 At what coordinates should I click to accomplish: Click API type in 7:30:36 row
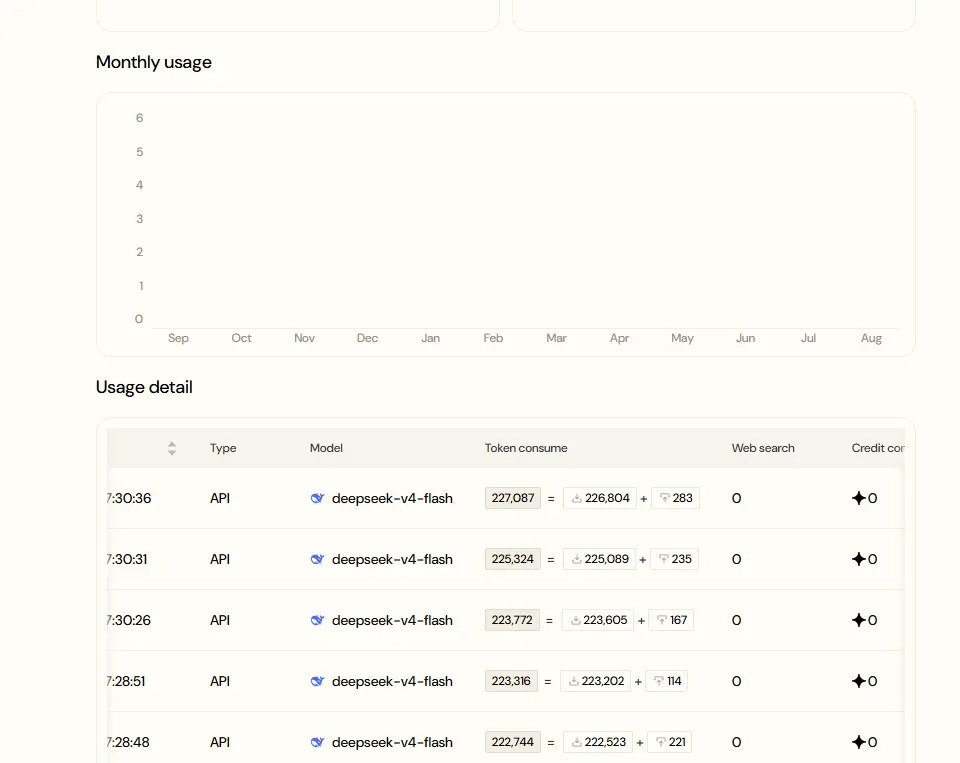coord(220,498)
